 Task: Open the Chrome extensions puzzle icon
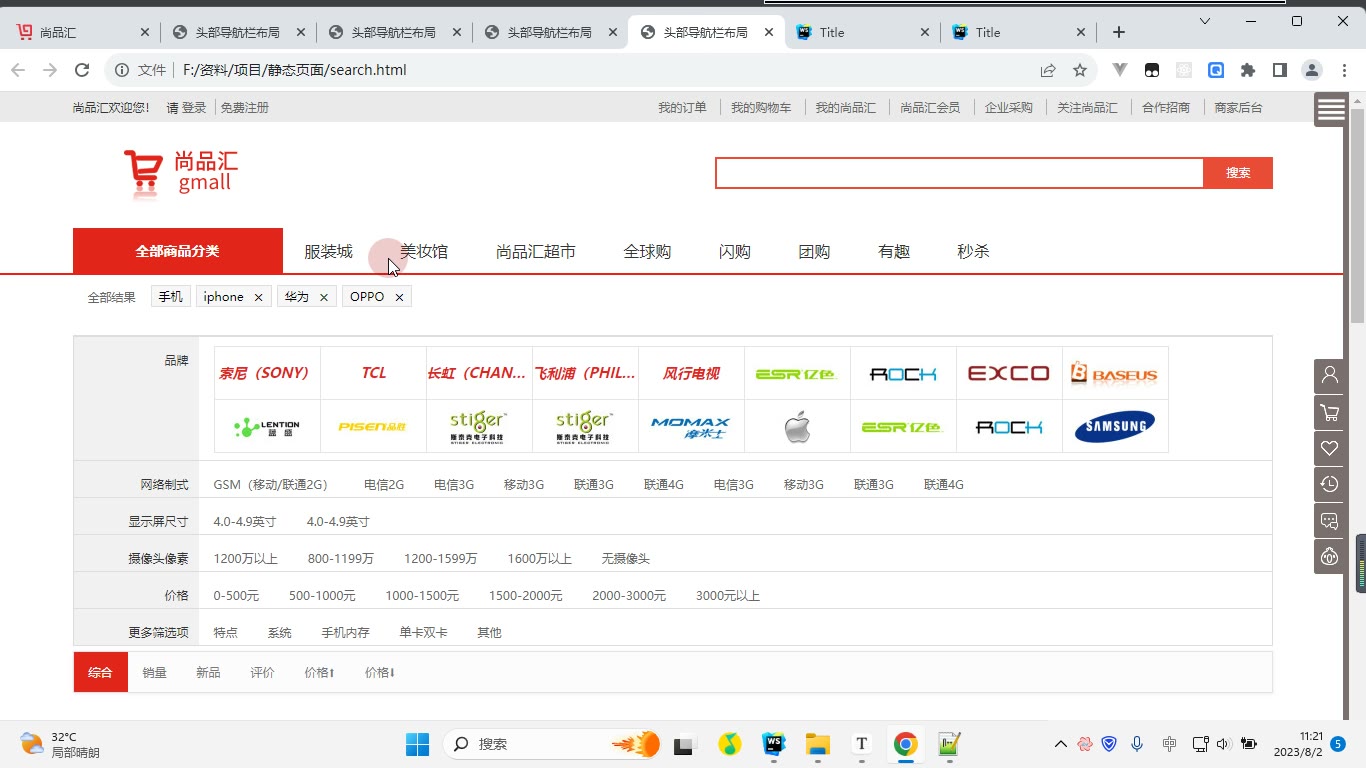tap(1248, 70)
